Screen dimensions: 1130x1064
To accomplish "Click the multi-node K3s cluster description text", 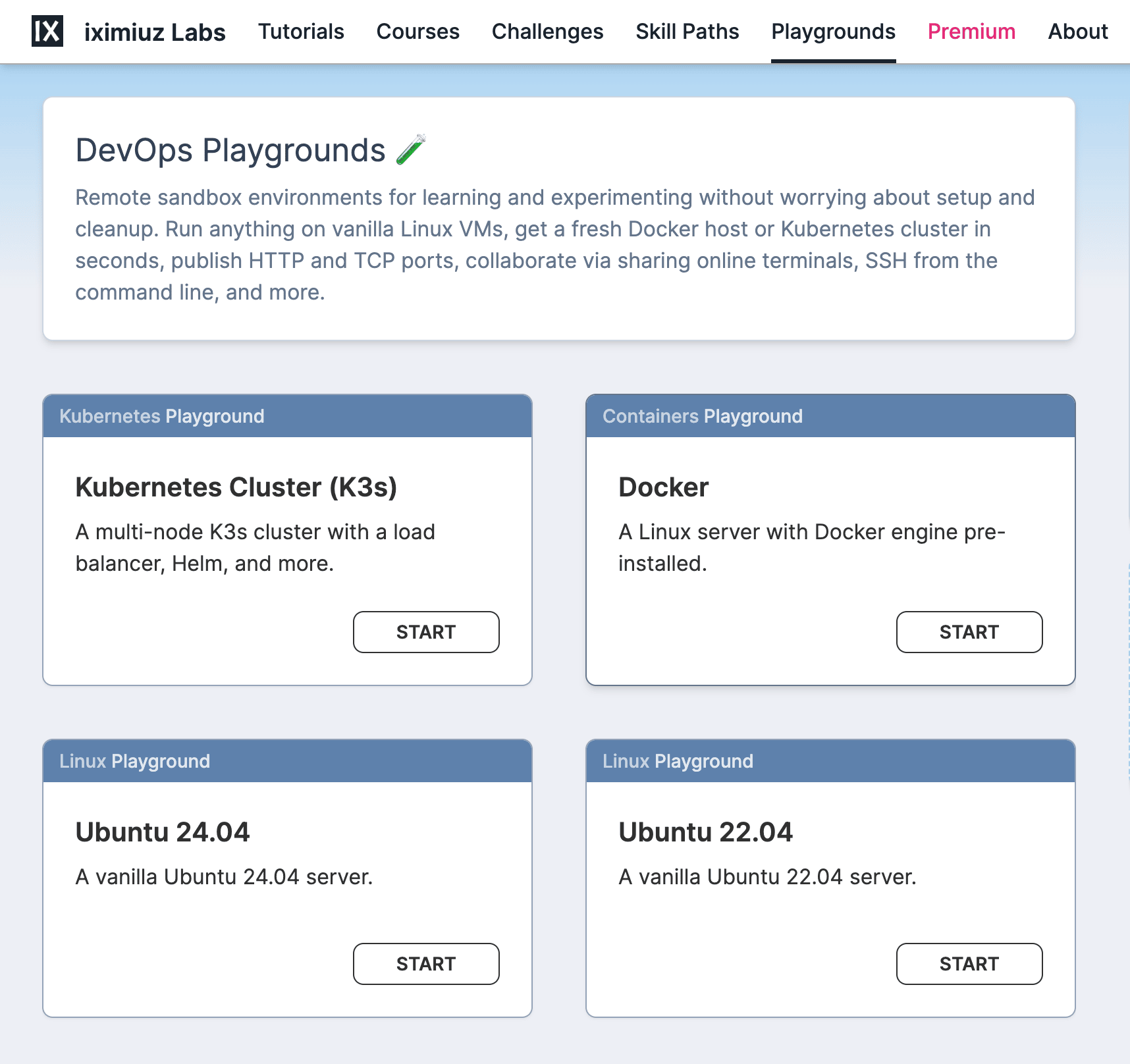I will [256, 548].
